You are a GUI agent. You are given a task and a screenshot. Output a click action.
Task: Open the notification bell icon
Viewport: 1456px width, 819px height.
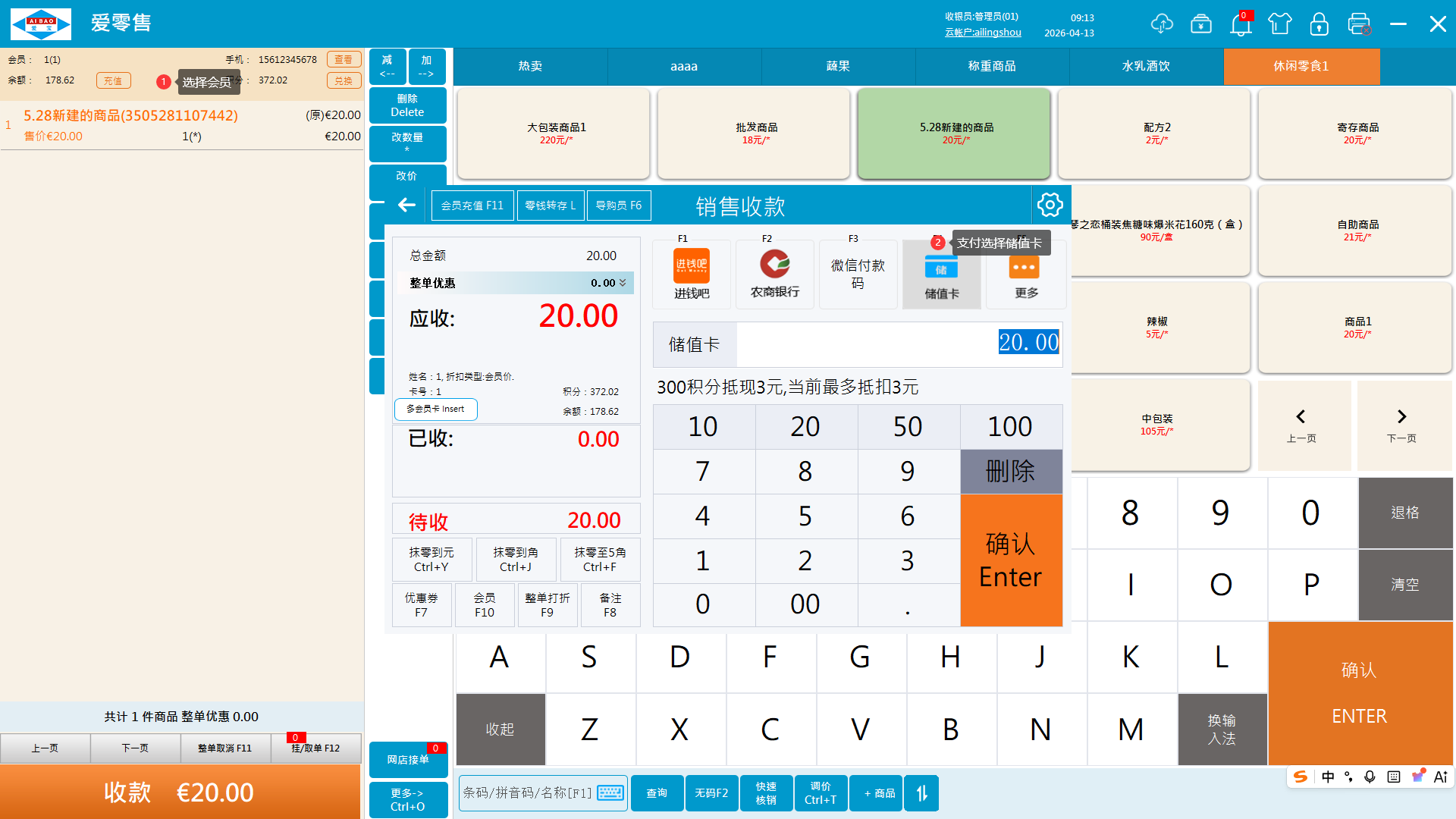tap(1241, 24)
